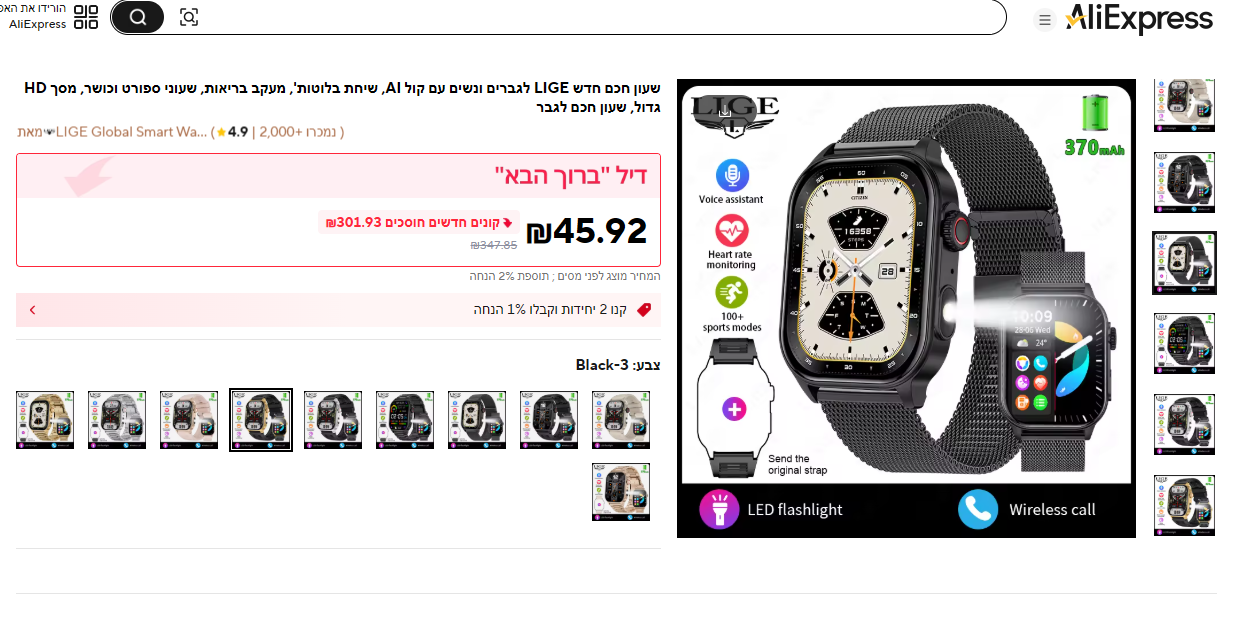Open the QR code app download icon
The image size is (1242, 629).
86,17
